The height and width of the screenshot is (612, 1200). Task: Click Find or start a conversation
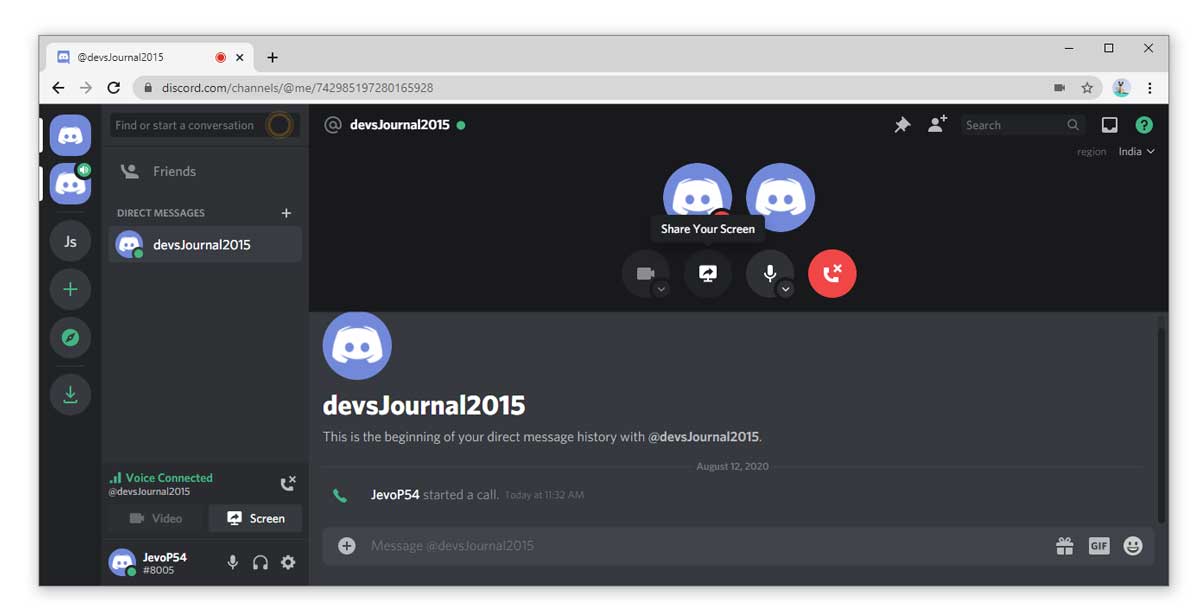tap(205, 125)
